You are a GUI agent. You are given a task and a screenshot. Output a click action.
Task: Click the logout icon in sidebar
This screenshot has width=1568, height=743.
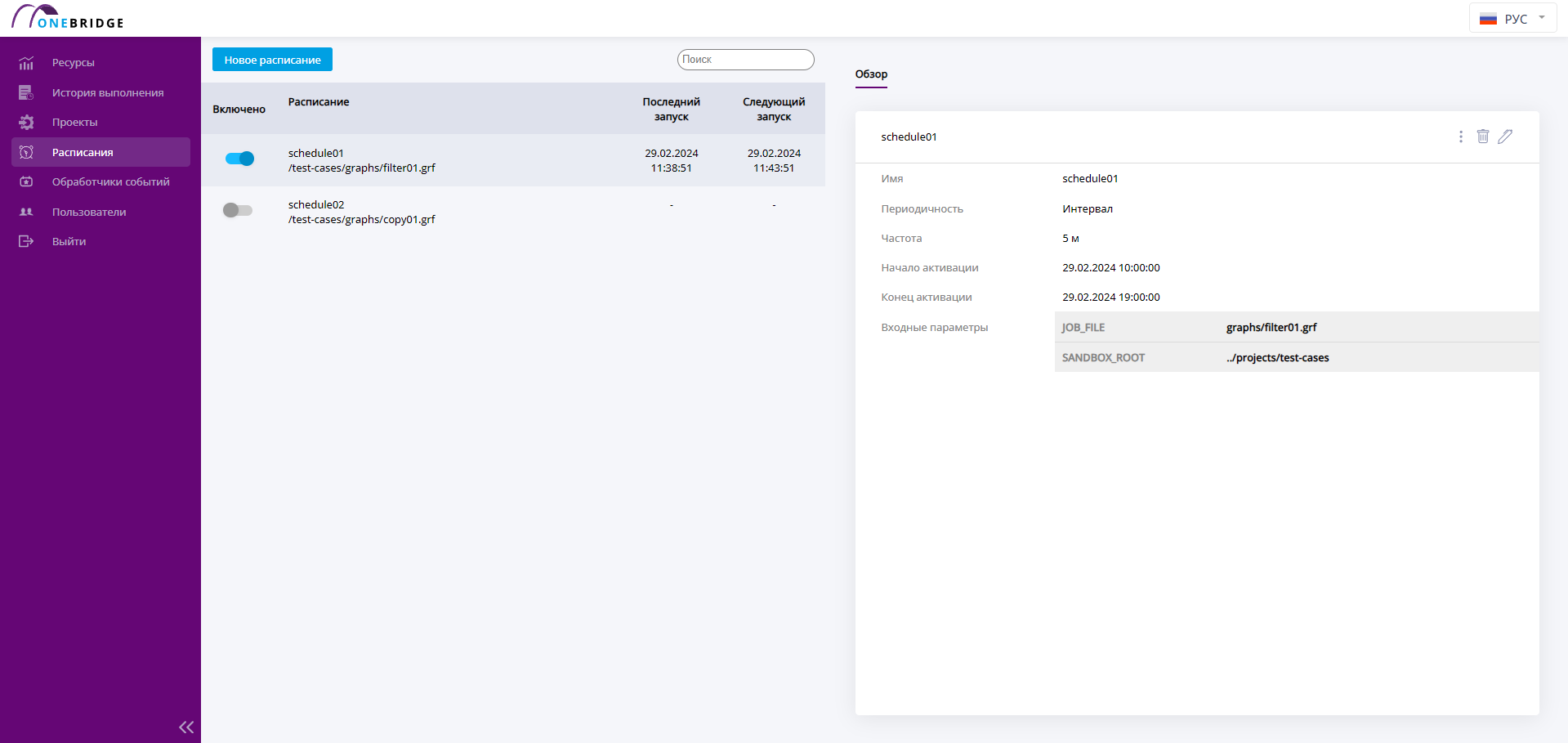click(x=26, y=241)
